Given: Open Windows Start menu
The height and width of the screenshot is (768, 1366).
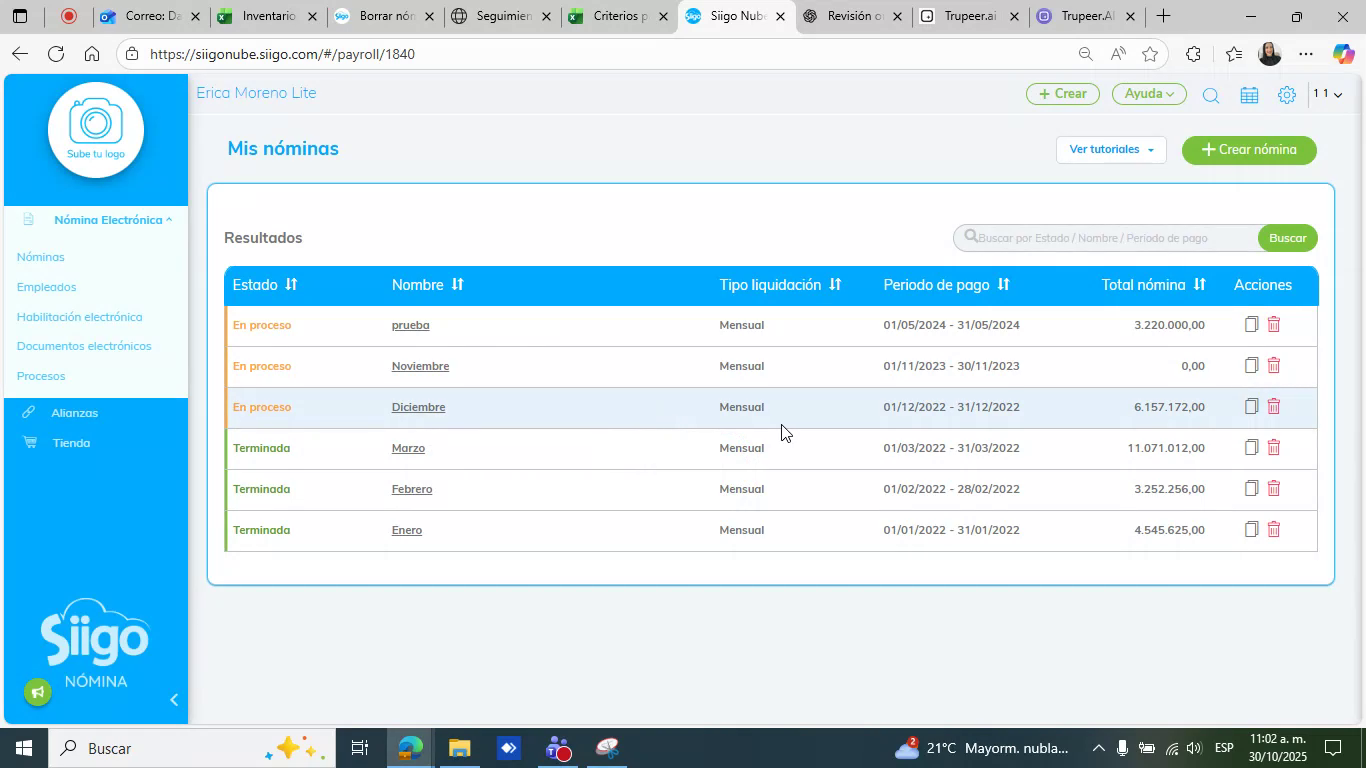Looking at the screenshot, I should coord(23,748).
